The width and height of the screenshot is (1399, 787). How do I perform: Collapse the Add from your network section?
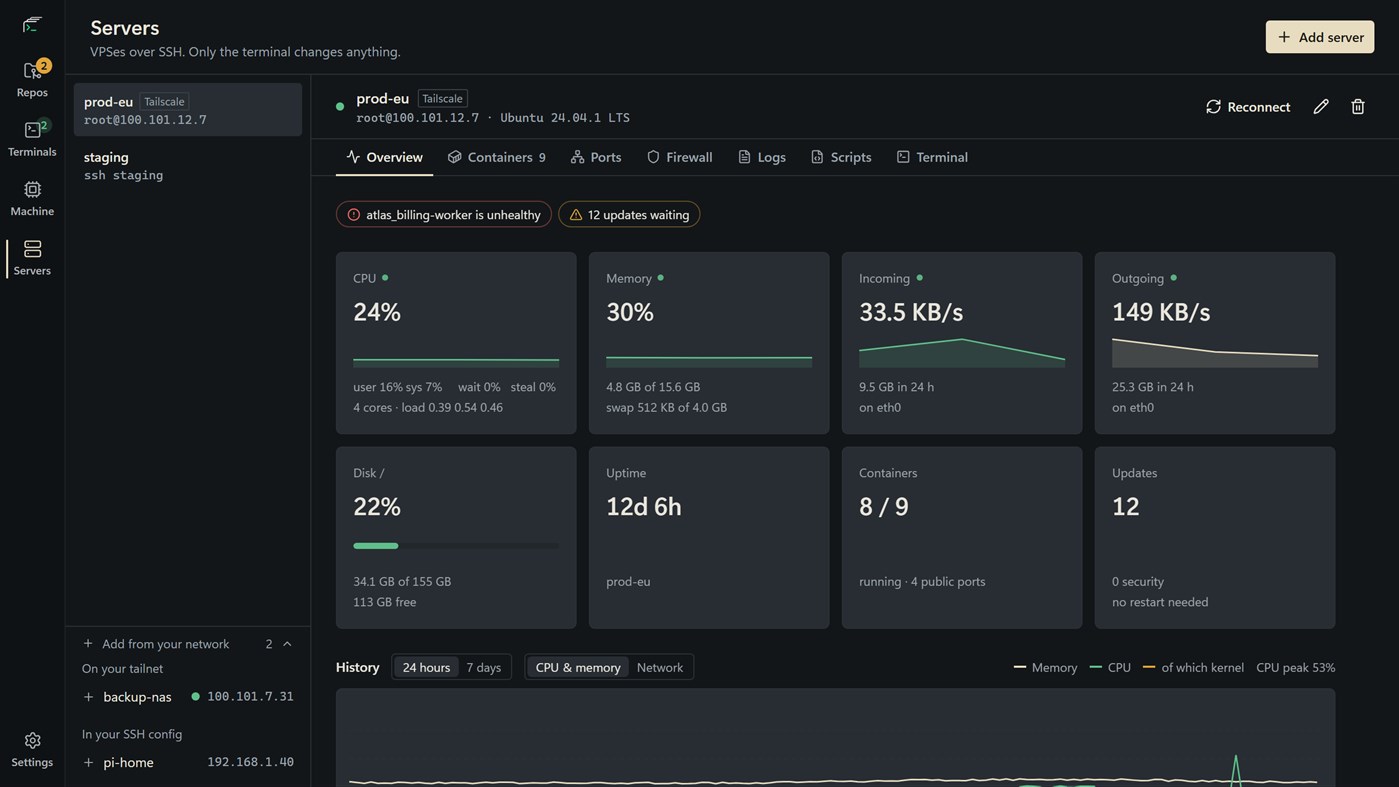tap(287, 644)
